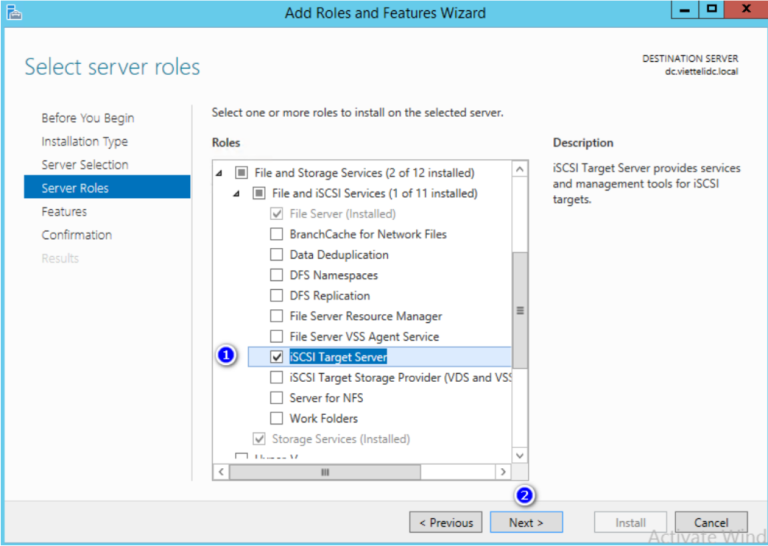This screenshot has width=768, height=546.
Task: Check File Server VSS Agent Service
Action: [277, 336]
